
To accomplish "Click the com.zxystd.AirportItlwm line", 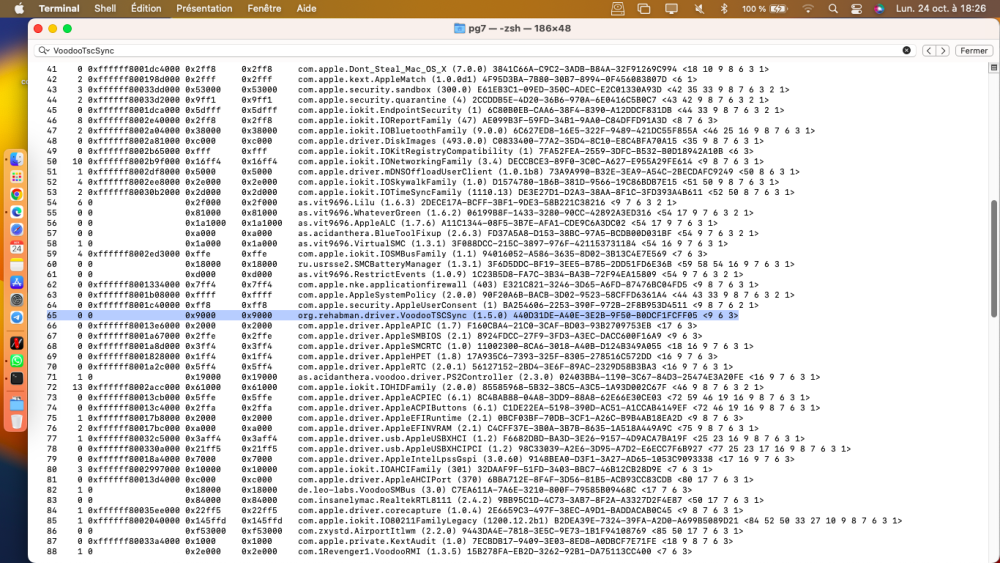I will (395, 531).
